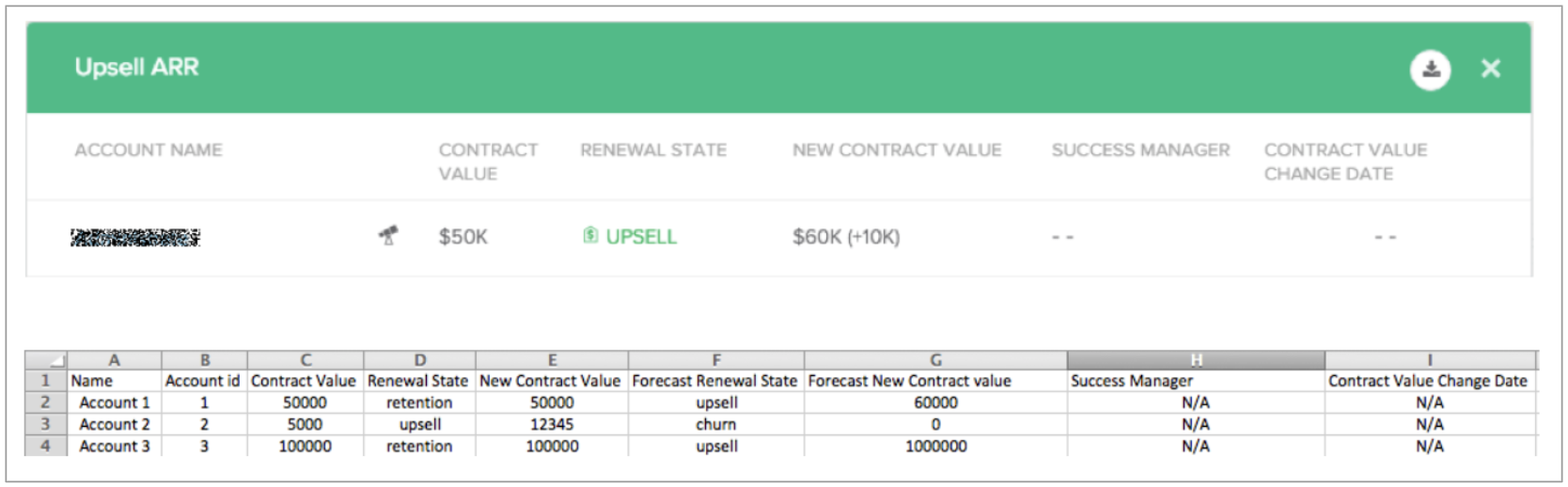Select the cell containing 12345
The width and height of the screenshot is (1568, 487).
click(x=552, y=424)
